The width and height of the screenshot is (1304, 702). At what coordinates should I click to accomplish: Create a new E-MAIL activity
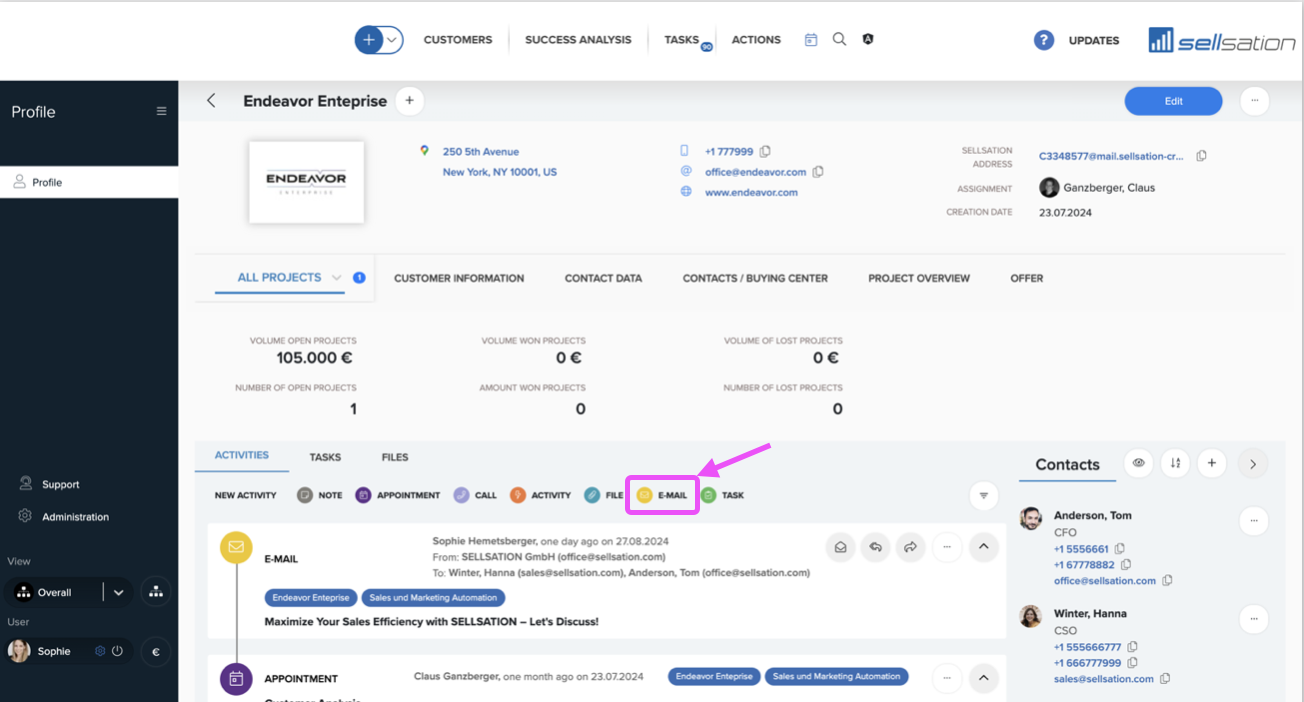(662, 495)
